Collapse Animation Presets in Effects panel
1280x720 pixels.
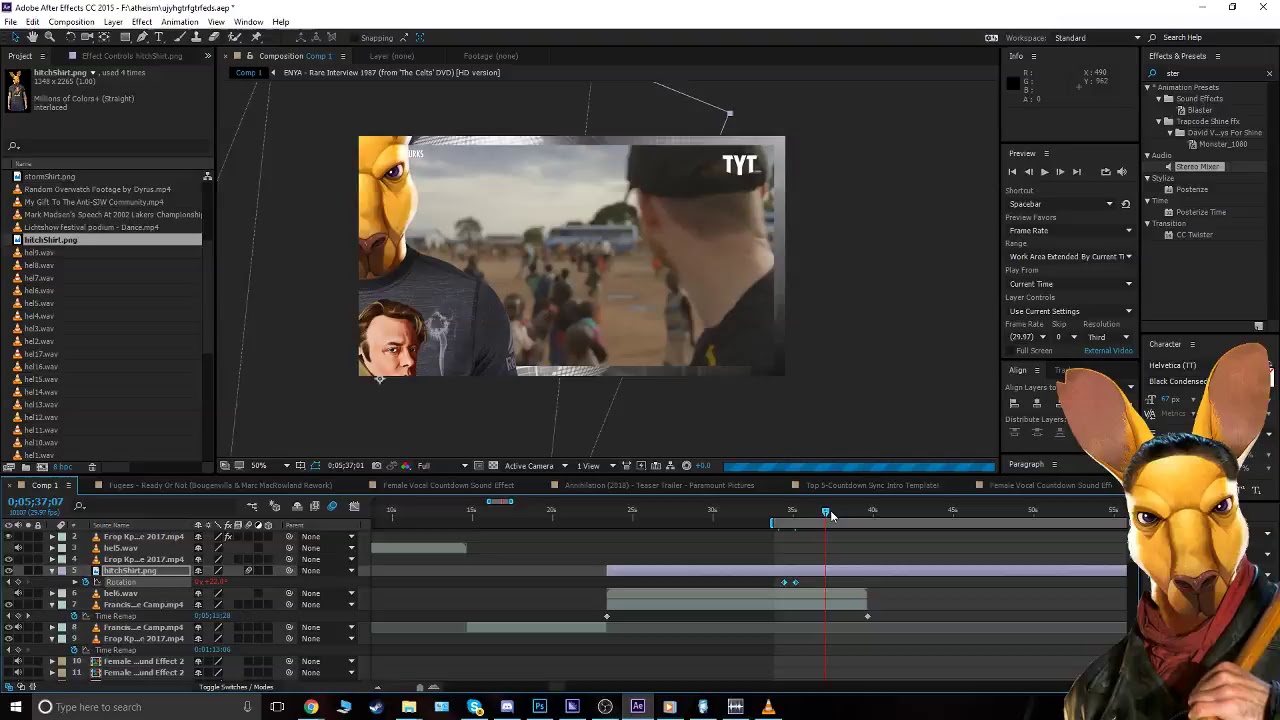1148,87
